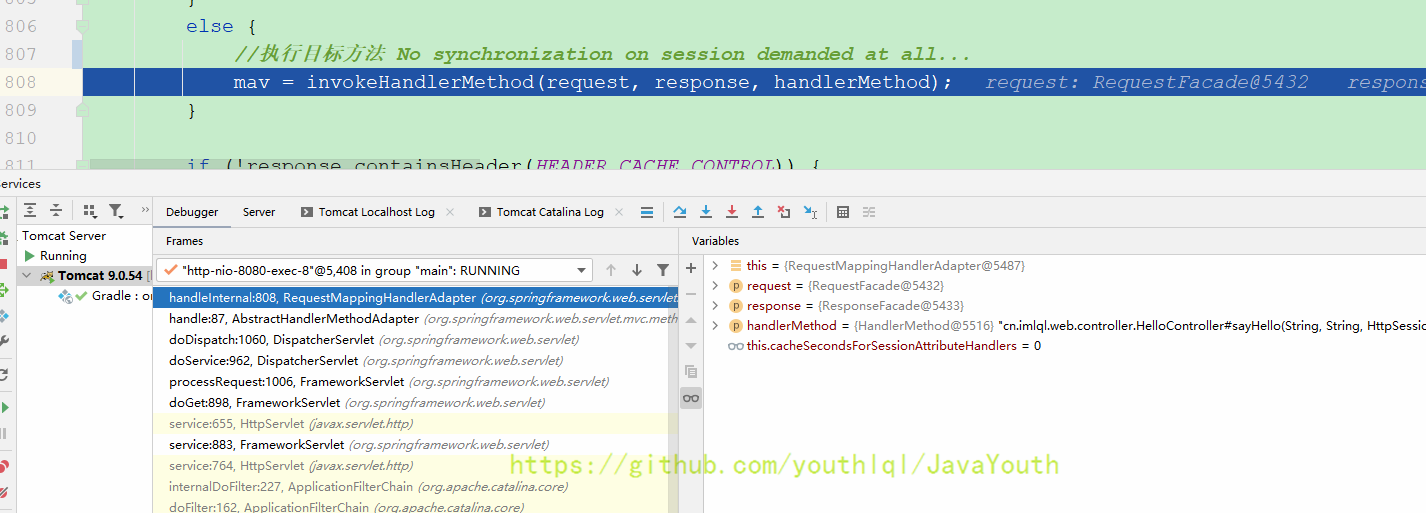
Task: Select next frame with the down arrow
Action: (637, 270)
